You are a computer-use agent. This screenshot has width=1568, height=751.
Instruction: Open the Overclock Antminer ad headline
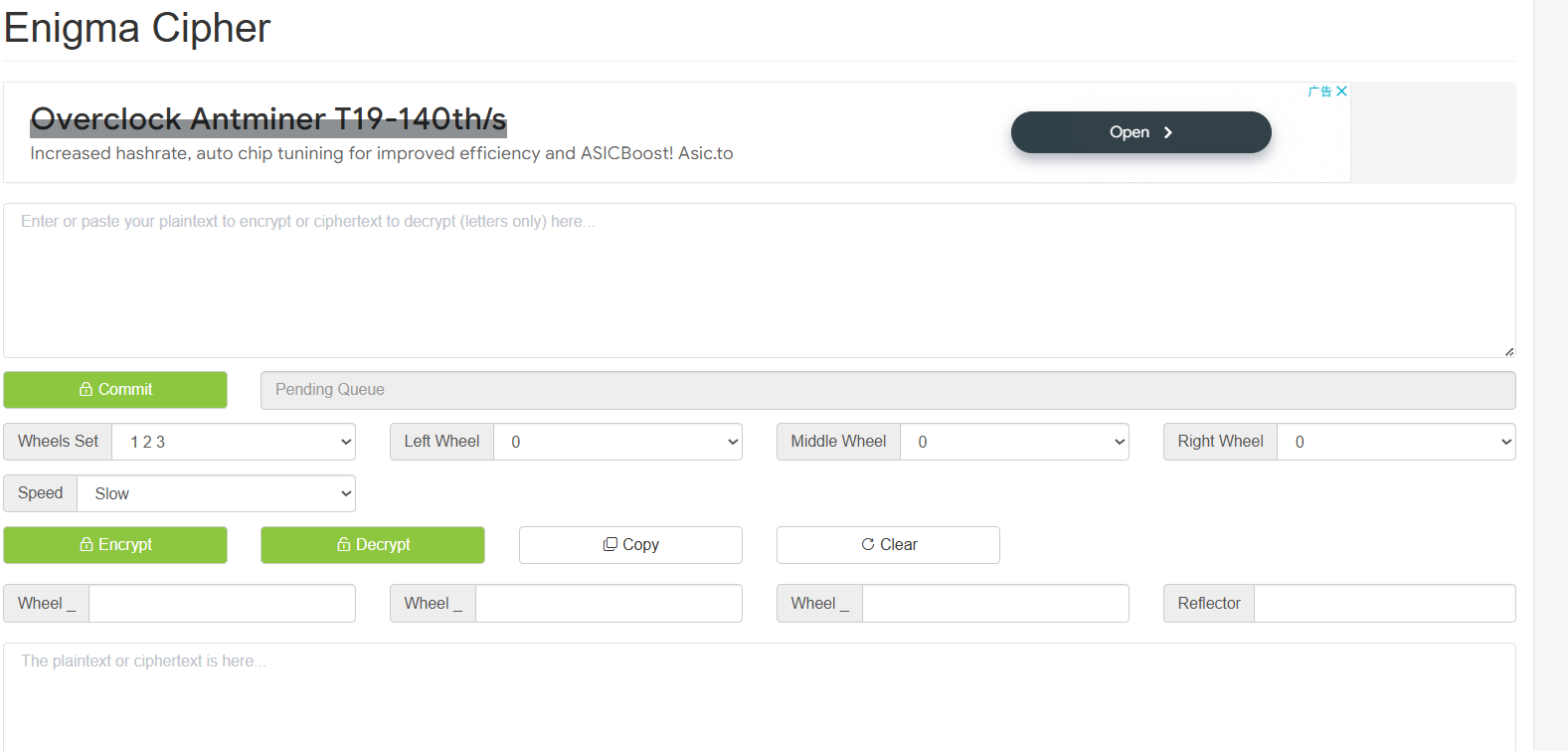click(268, 119)
